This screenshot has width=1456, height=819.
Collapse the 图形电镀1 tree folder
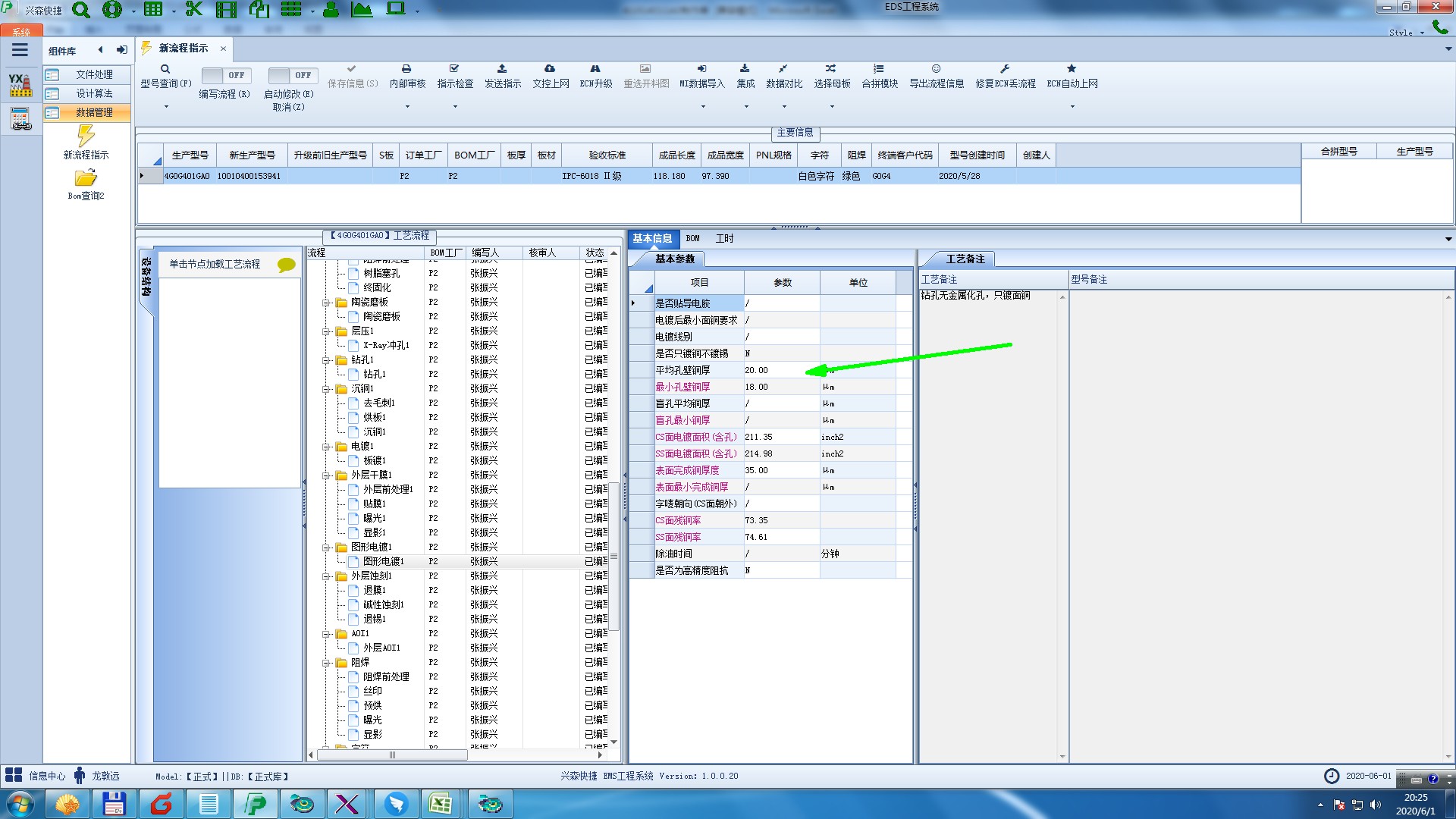[x=327, y=548]
